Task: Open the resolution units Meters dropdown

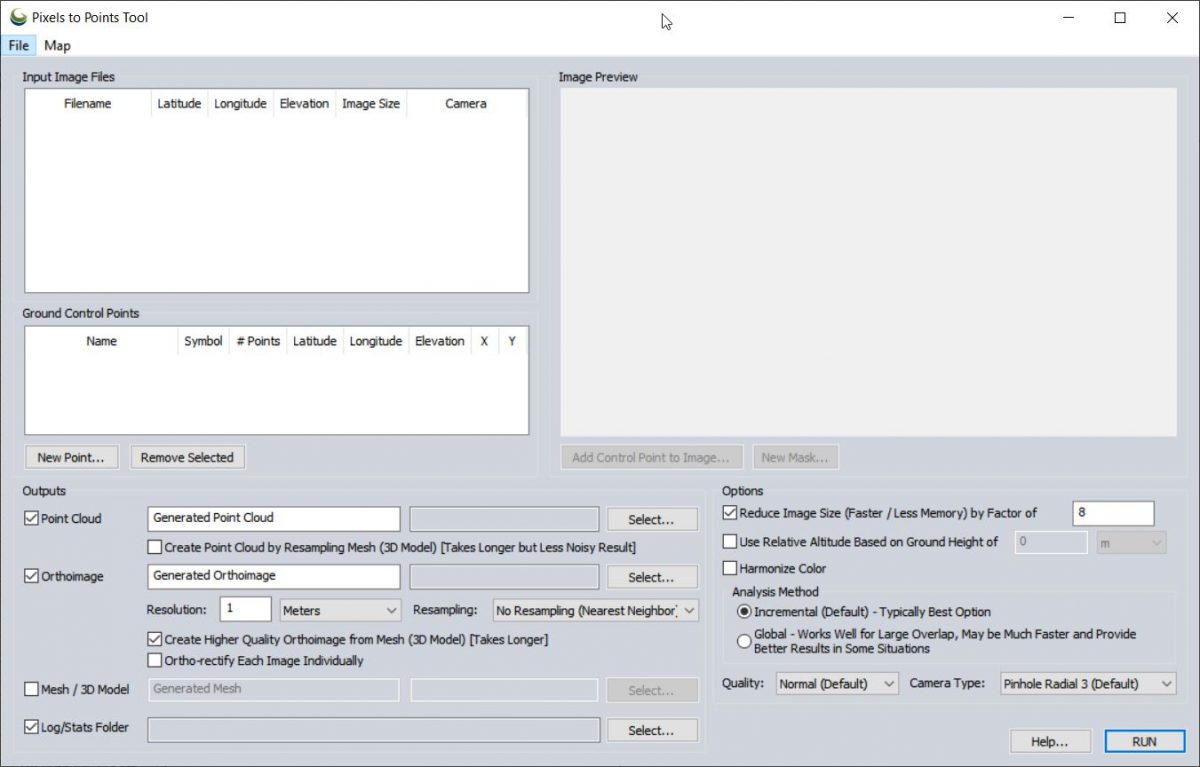Action: coord(340,610)
